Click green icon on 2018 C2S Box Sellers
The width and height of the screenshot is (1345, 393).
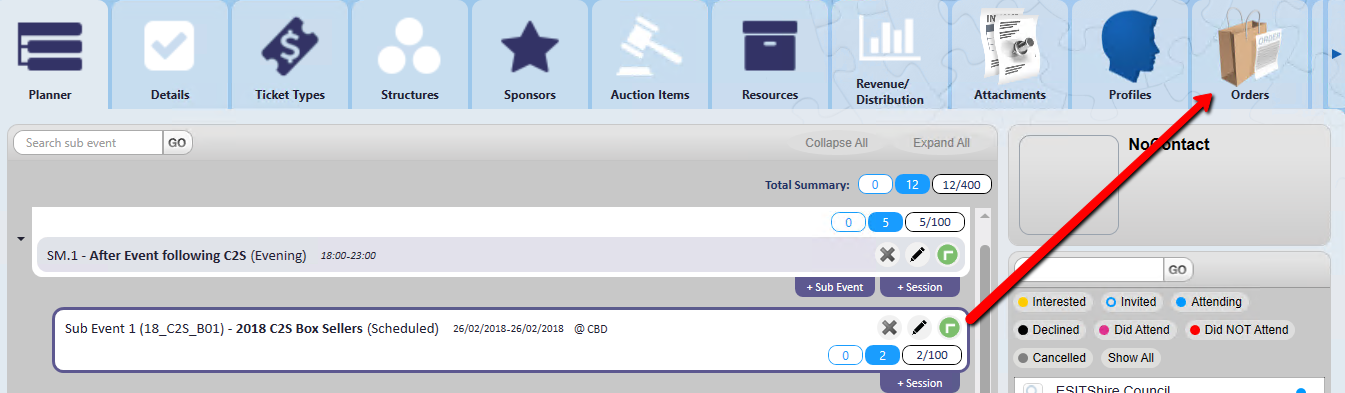pyautogui.click(x=948, y=328)
